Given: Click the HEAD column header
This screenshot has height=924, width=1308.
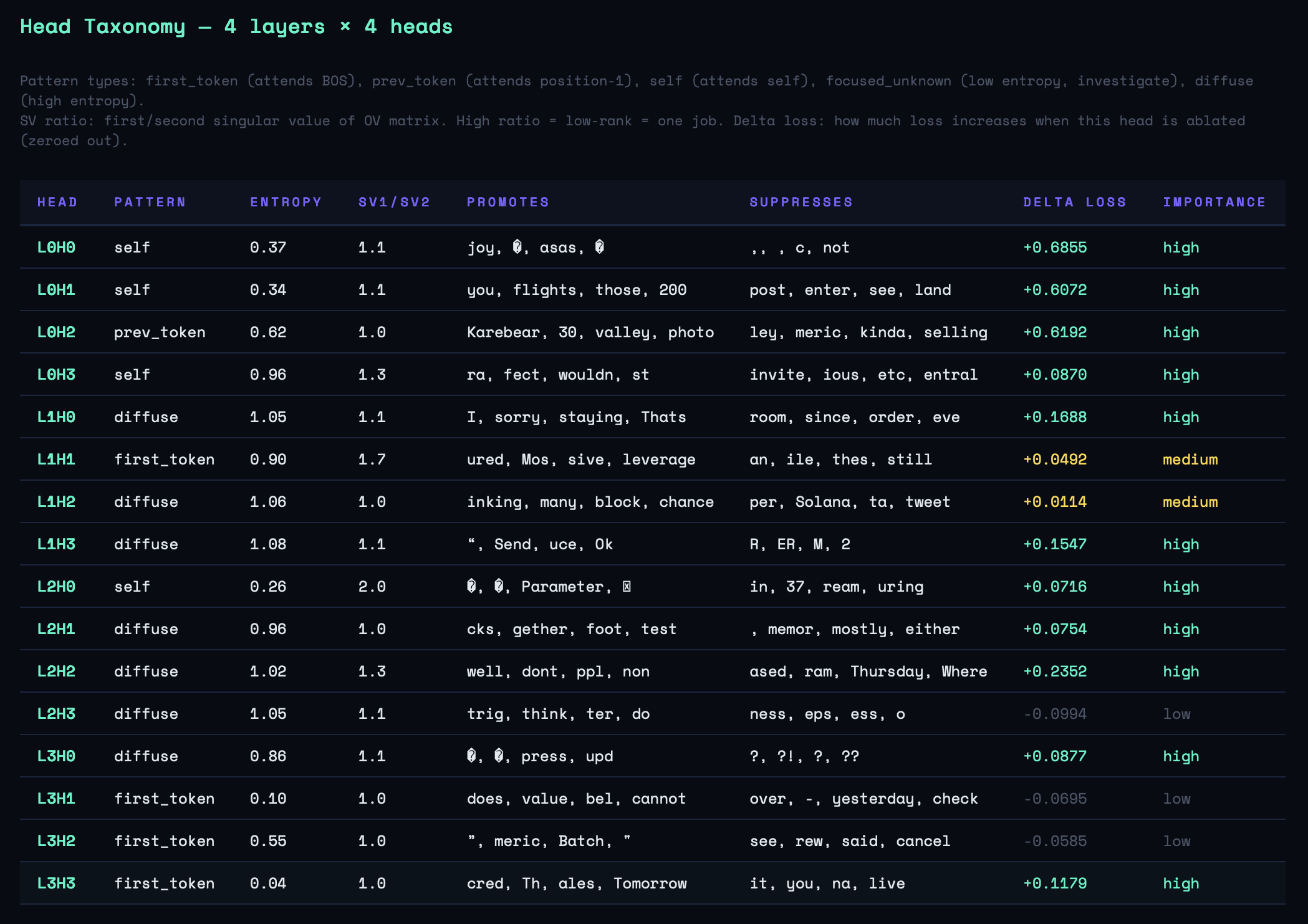Looking at the screenshot, I should coord(57,202).
